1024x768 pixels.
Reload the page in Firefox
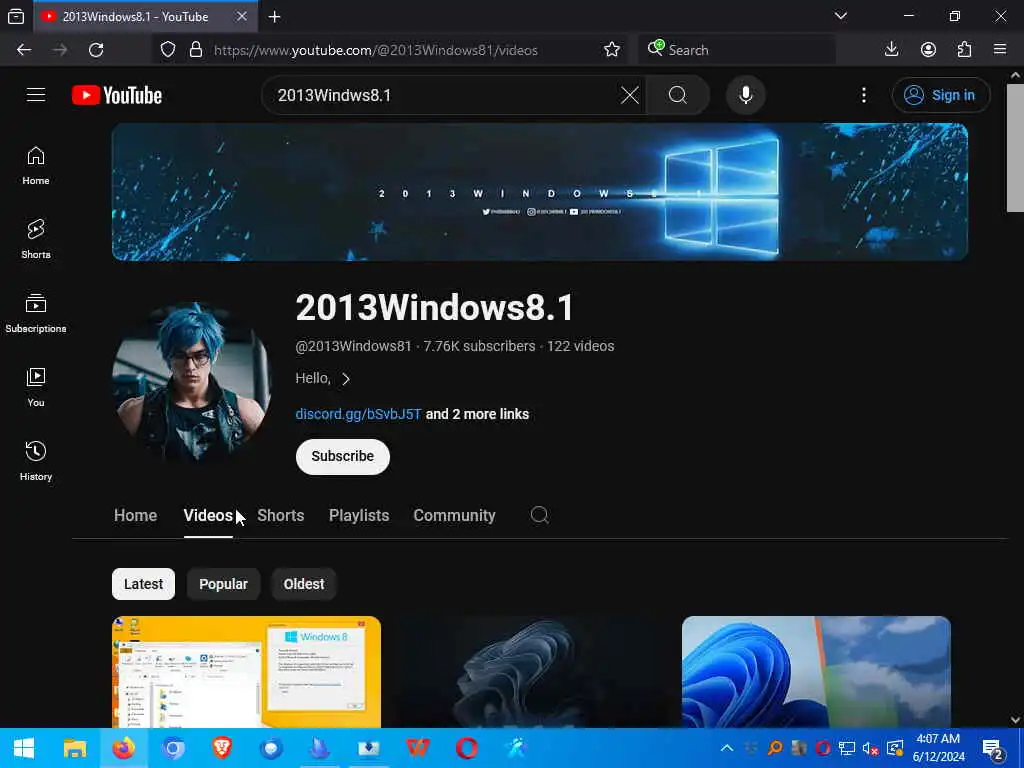pyautogui.click(x=96, y=50)
